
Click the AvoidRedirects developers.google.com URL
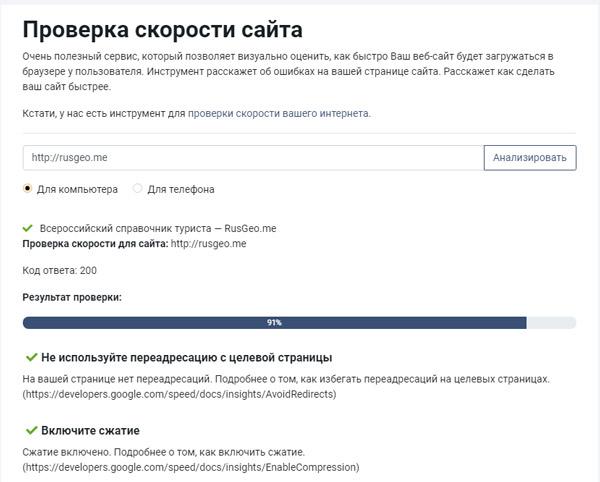coord(179,394)
